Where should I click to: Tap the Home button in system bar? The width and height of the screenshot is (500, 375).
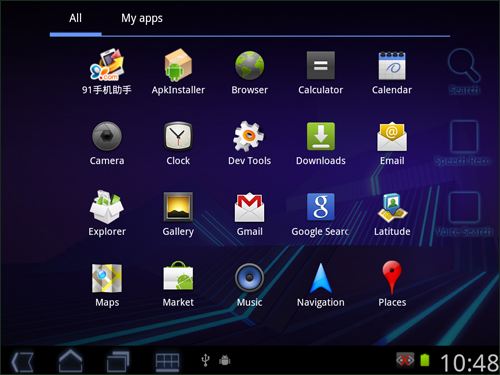coord(70,361)
